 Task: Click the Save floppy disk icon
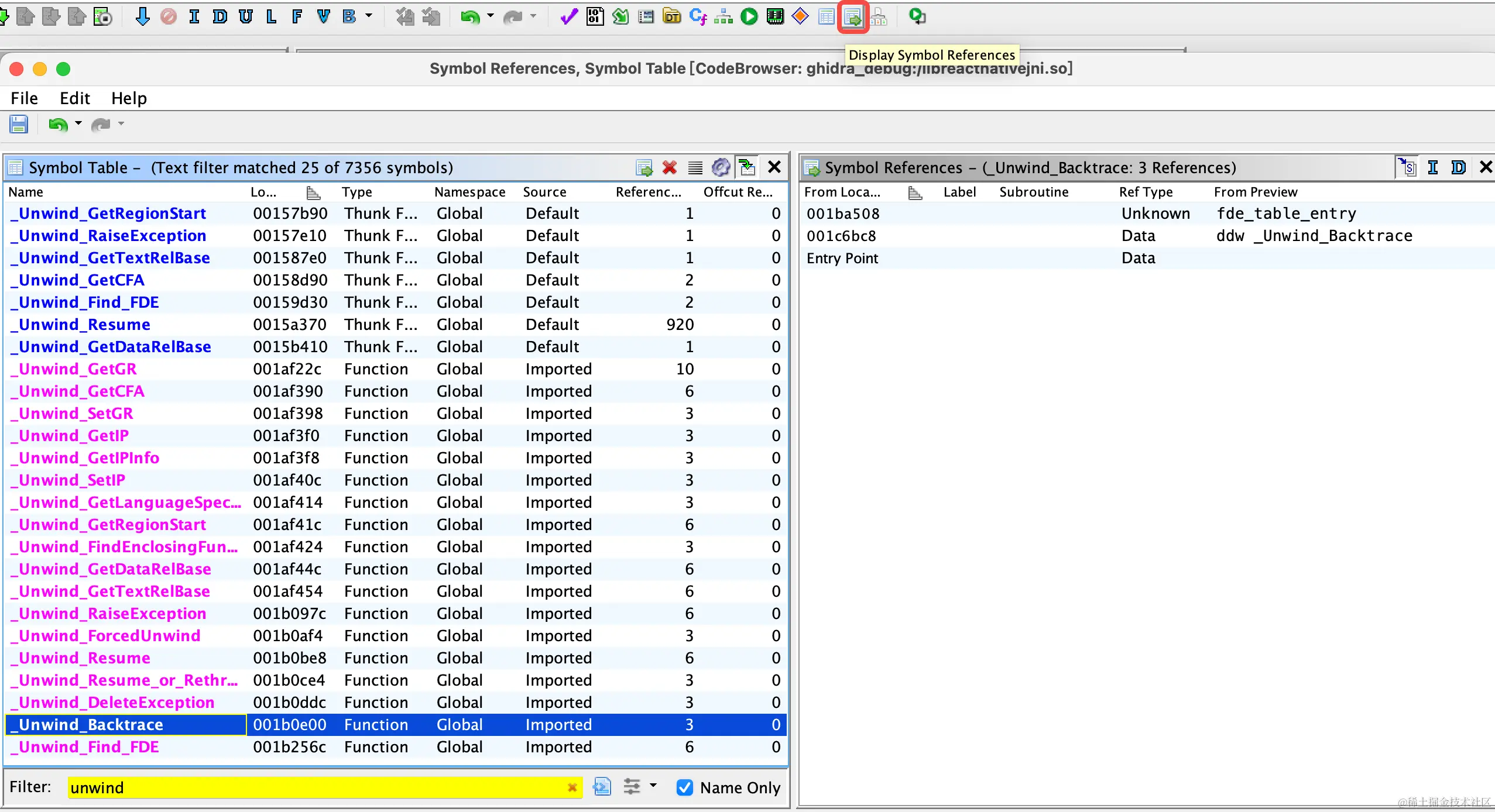(x=19, y=124)
